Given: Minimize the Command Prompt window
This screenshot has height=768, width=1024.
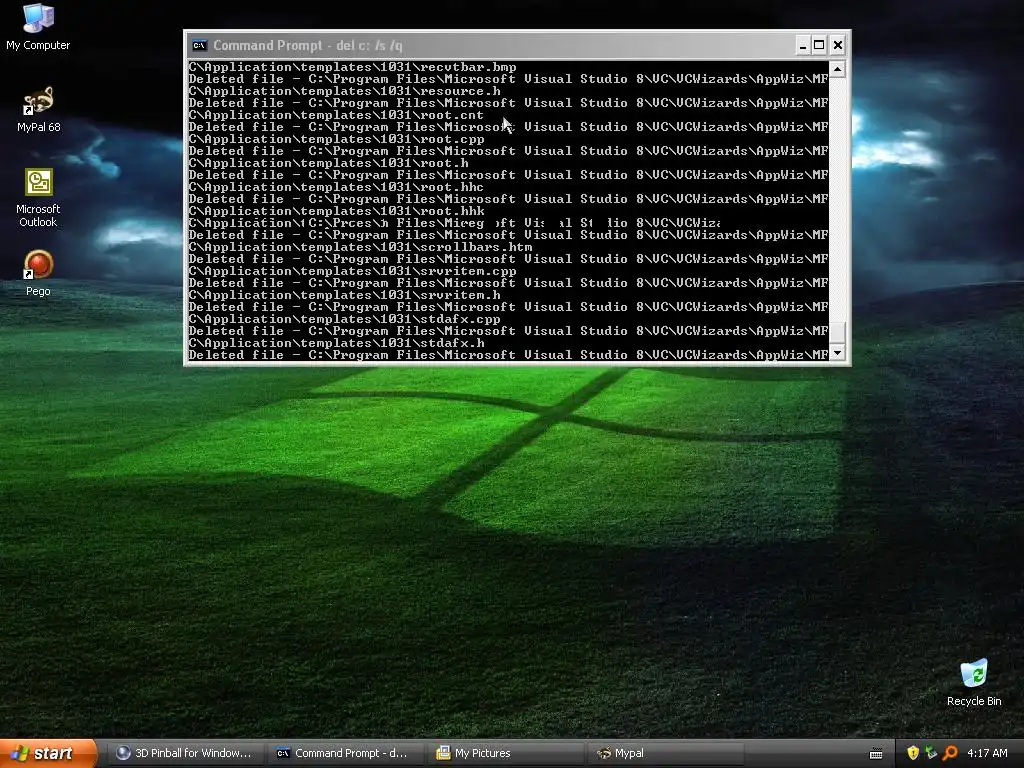Looking at the screenshot, I should [x=803, y=45].
